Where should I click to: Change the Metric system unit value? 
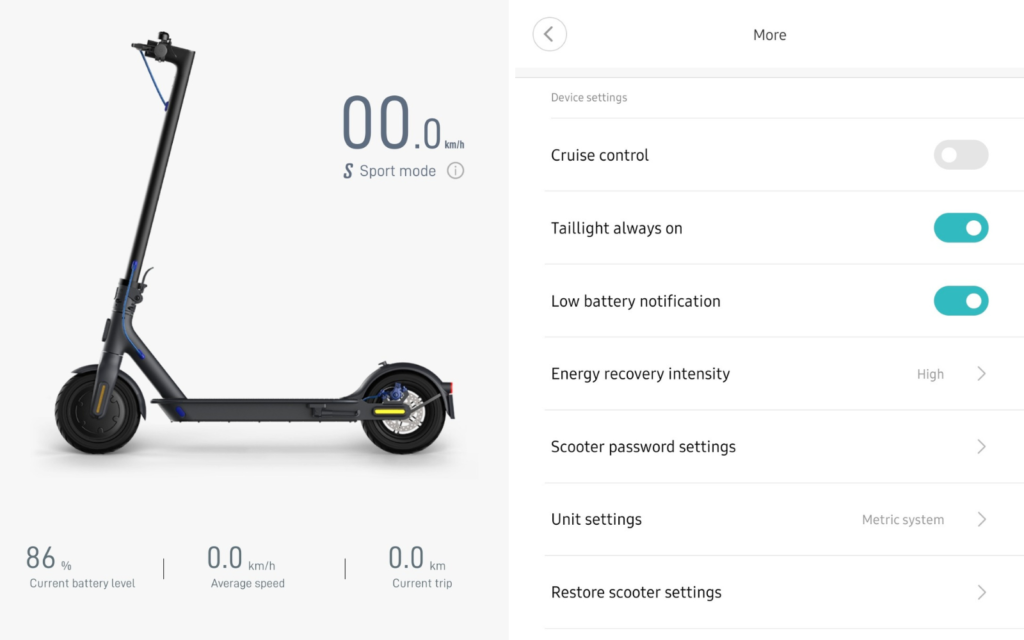(903, 520)
